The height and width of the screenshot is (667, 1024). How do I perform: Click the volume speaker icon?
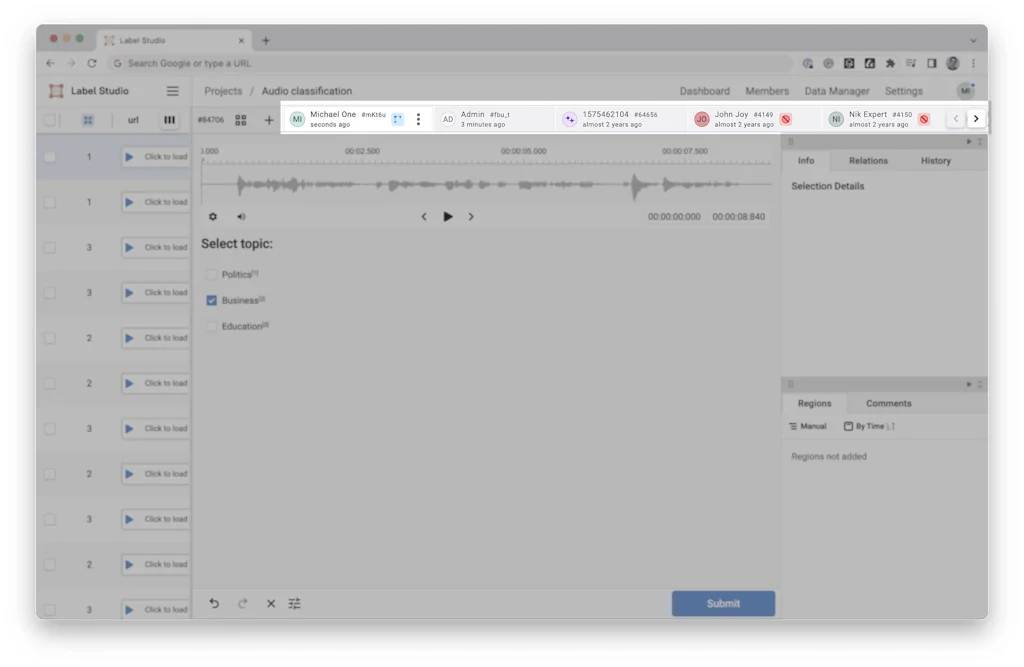(x=241, y=217)
